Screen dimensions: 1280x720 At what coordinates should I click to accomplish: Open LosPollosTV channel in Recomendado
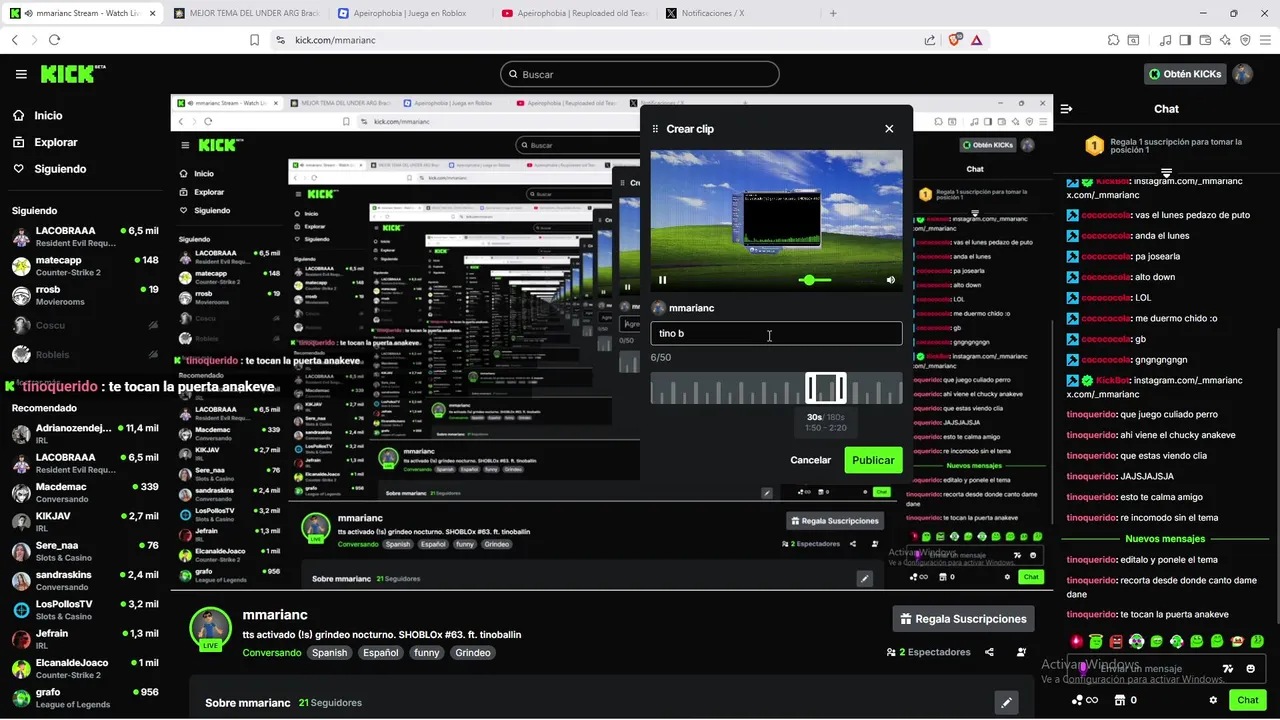pos(85,610)
